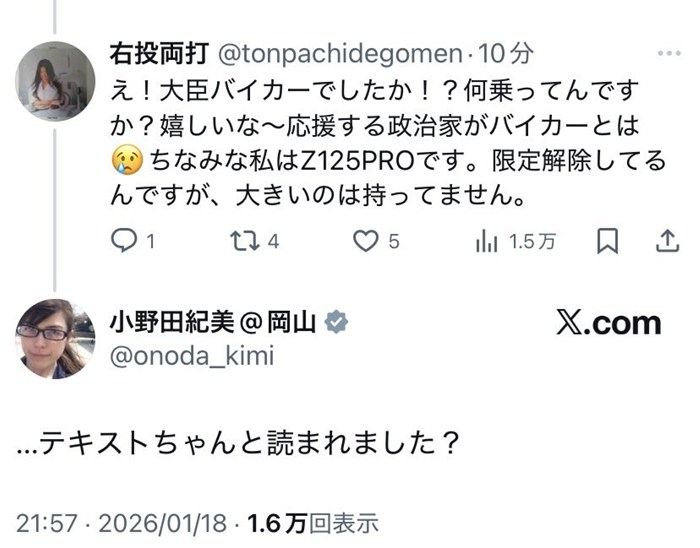Like the tweet with heart icon

click(x=367, y=241)
